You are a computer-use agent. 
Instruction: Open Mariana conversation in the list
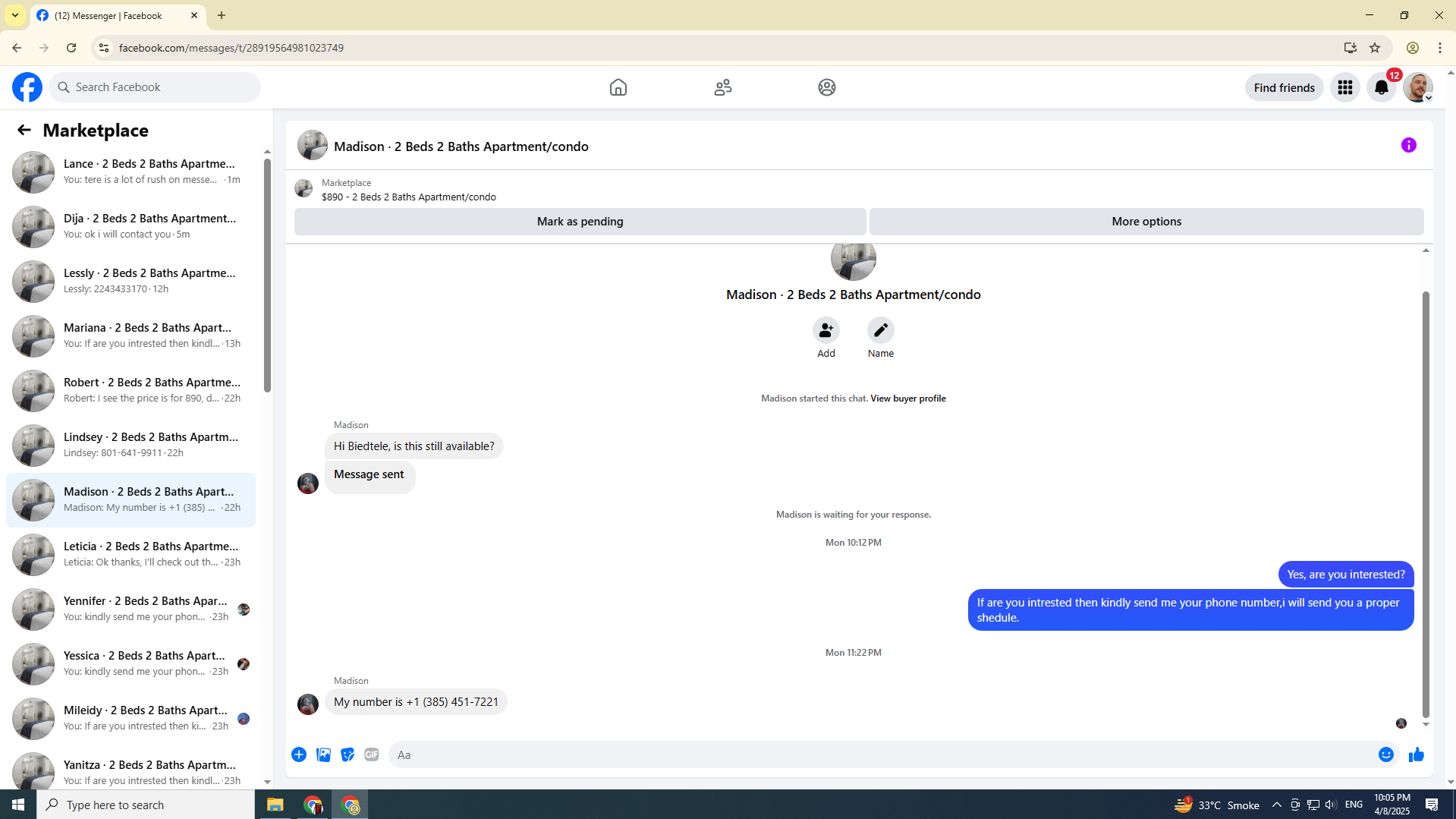pos(131,336)
